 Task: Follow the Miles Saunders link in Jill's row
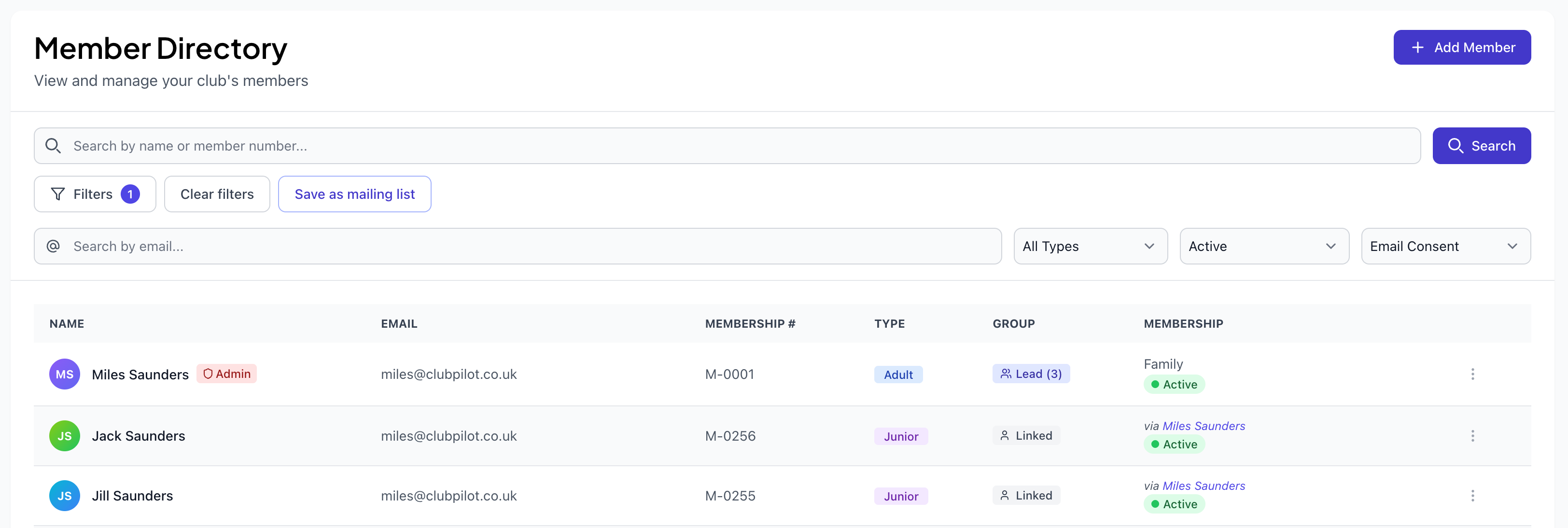coord(1204,486)
